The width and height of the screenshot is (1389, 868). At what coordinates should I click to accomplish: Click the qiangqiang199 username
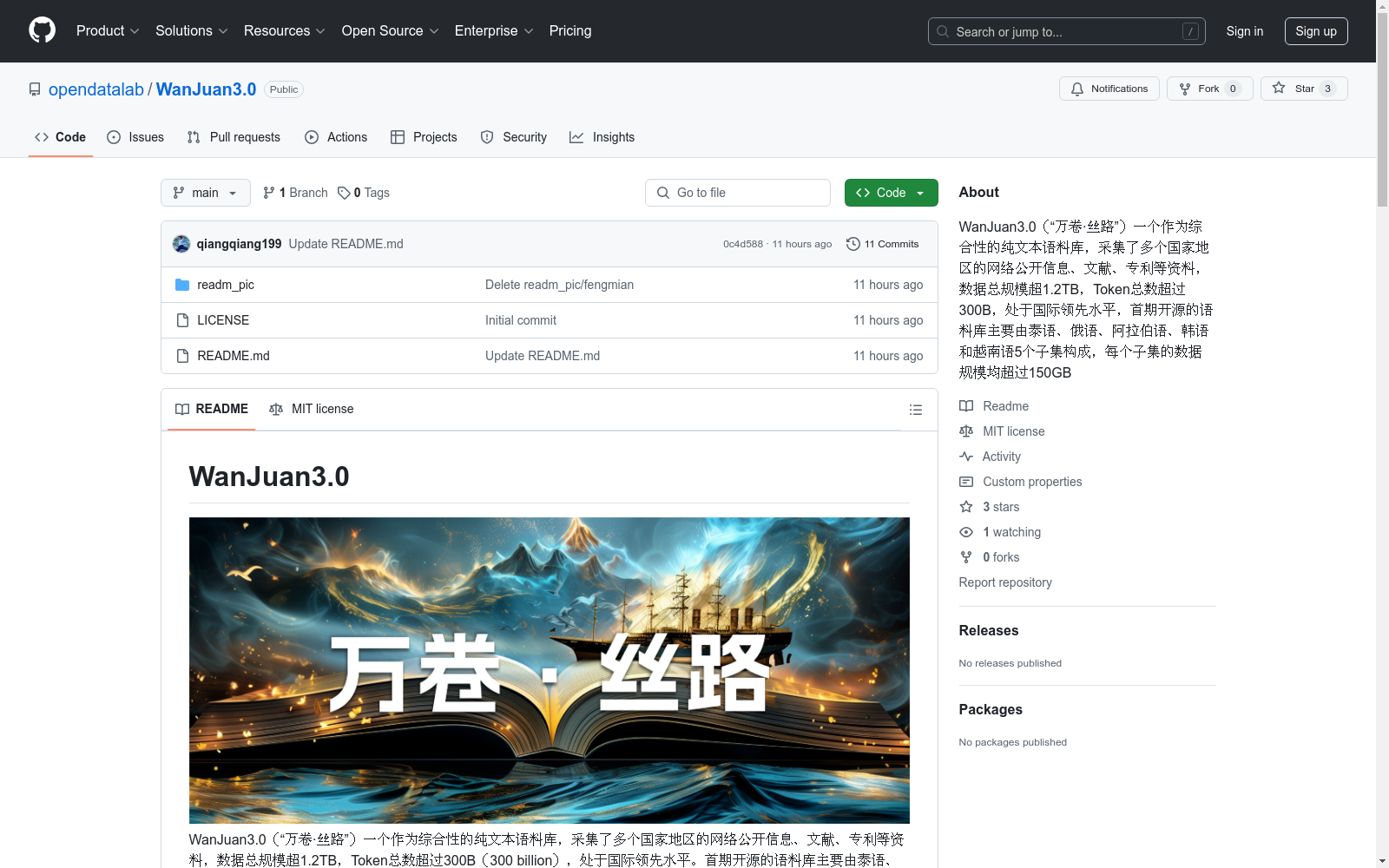tap(239, 244)
